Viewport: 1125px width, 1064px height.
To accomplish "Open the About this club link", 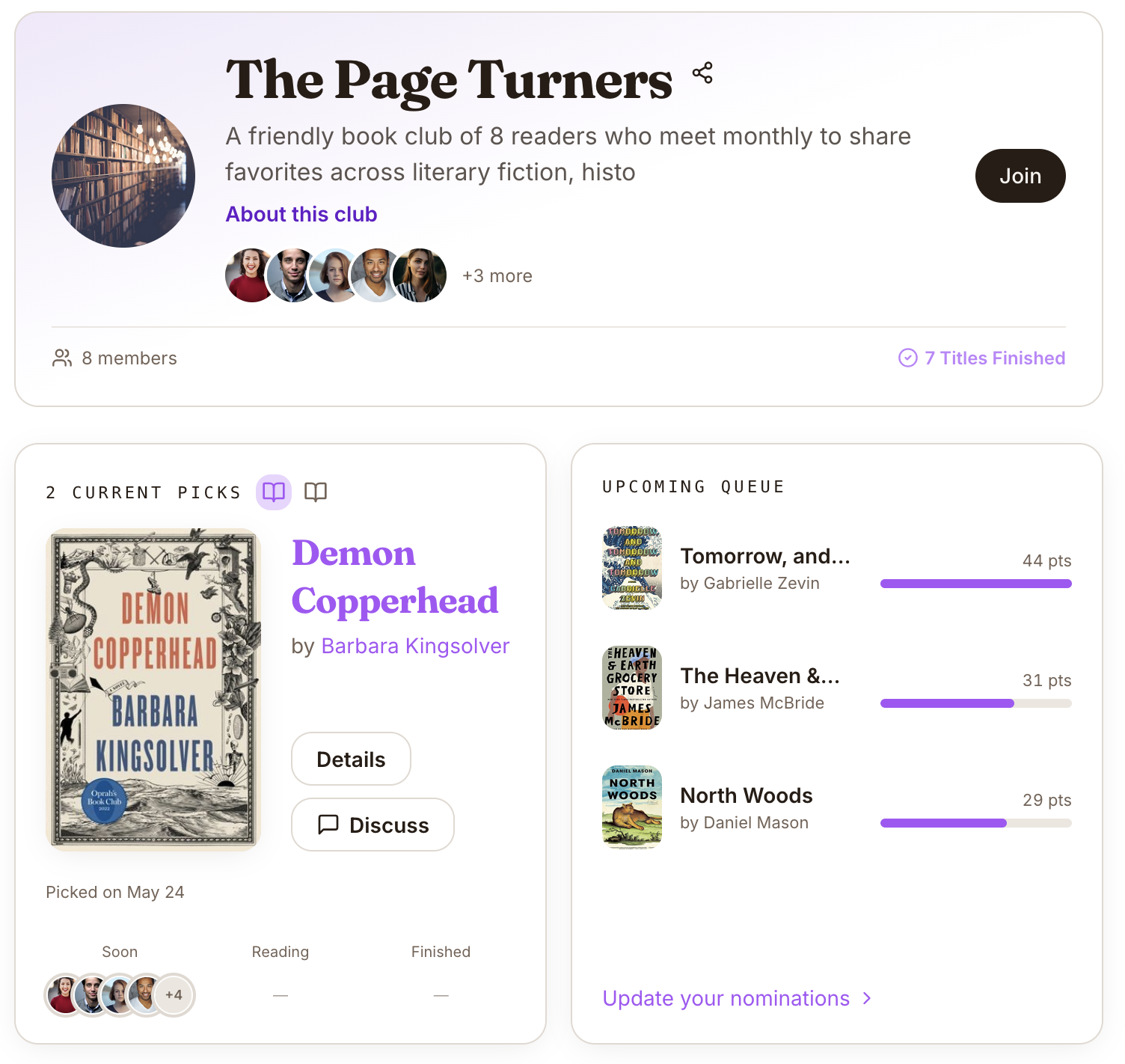I will pos(301,214).
